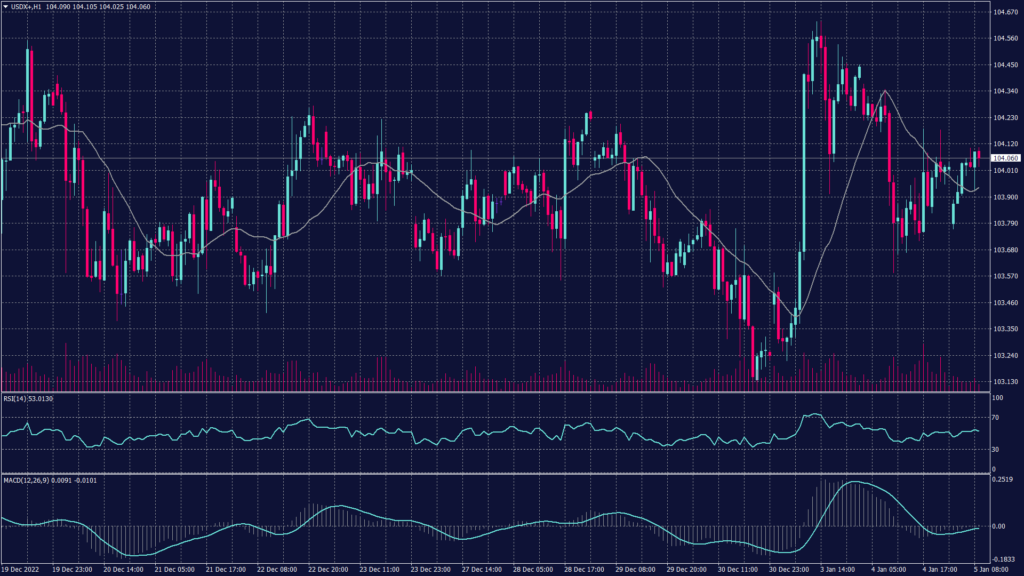Click the MACD 0.2519 scale label
The height and width of the screenshot is (576, 1024).
point(1002,480)
